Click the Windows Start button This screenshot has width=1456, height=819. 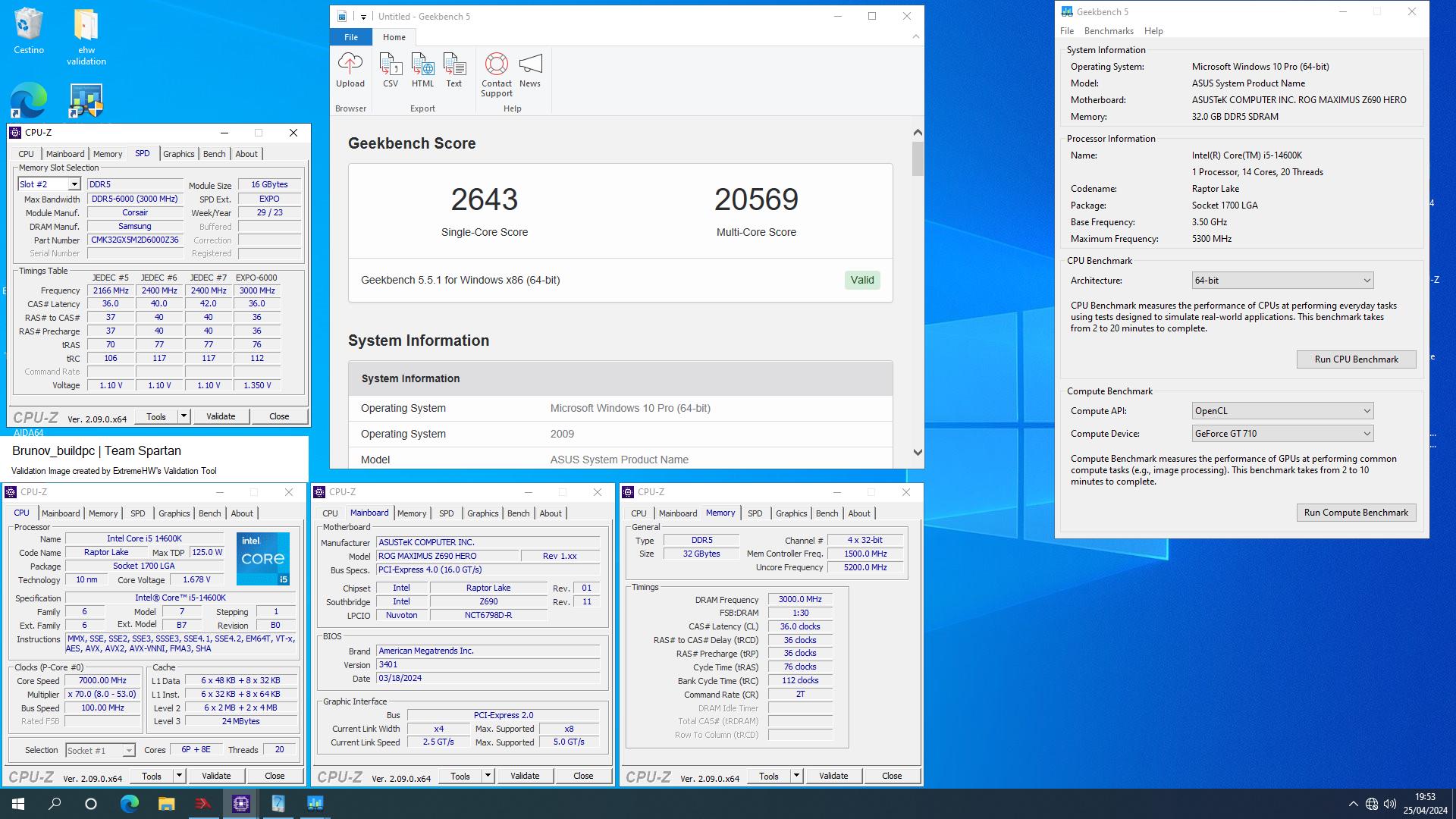point(18,804)
